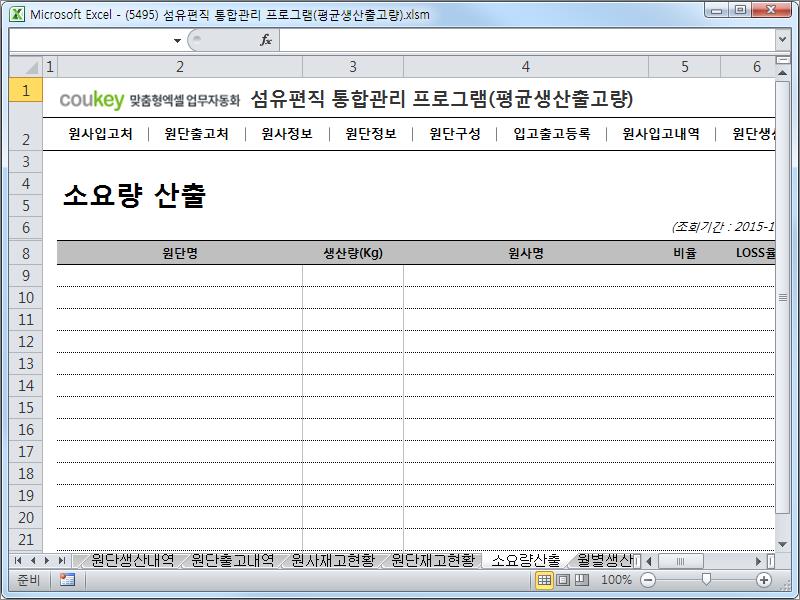Click horizontal scrollbar left arrow
Viewport: 800px width, 600px height.
[648, 561]
